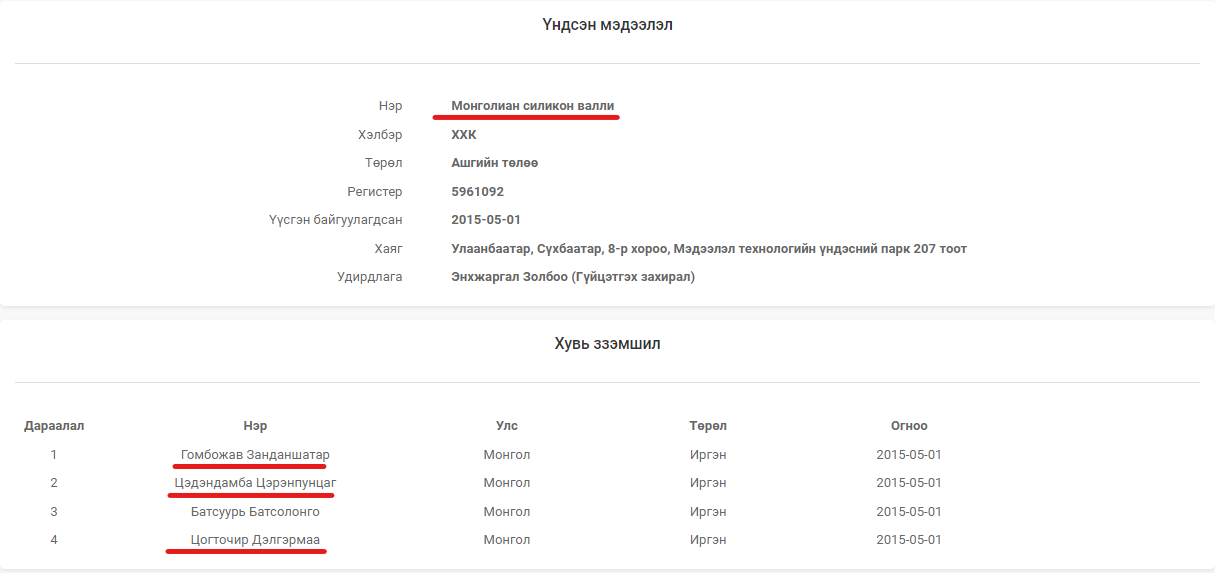1215x573 pixels.
Task: Select shareholder Батсуурь Батсолонго
Action: pyautogui.click(x=255, y=512)
